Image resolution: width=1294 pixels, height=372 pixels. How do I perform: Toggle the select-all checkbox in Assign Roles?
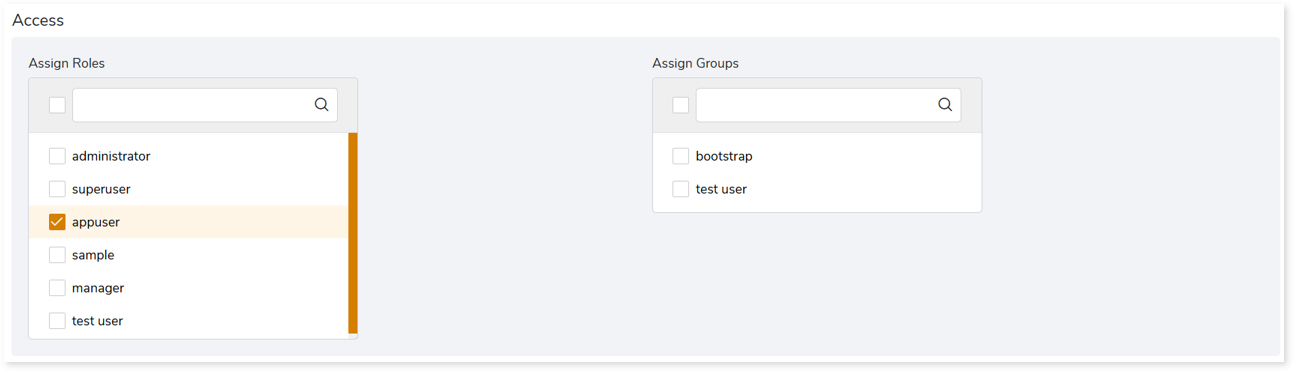click(57, 105)
